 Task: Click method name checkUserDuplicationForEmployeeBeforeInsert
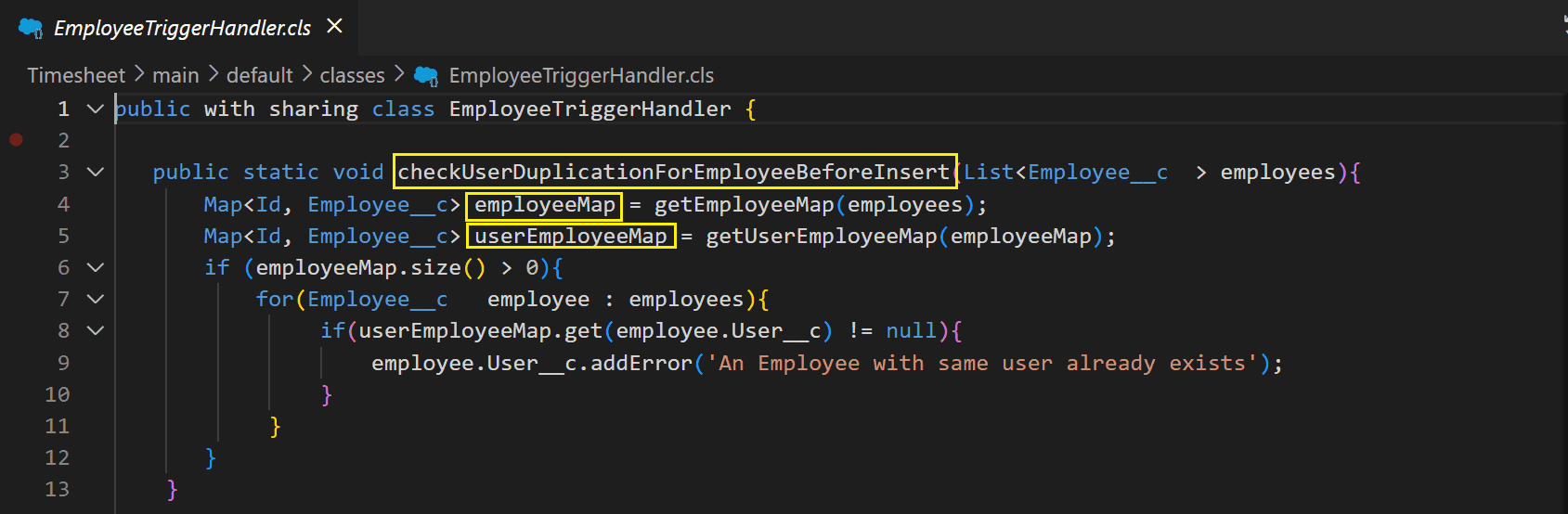[674, 172]
